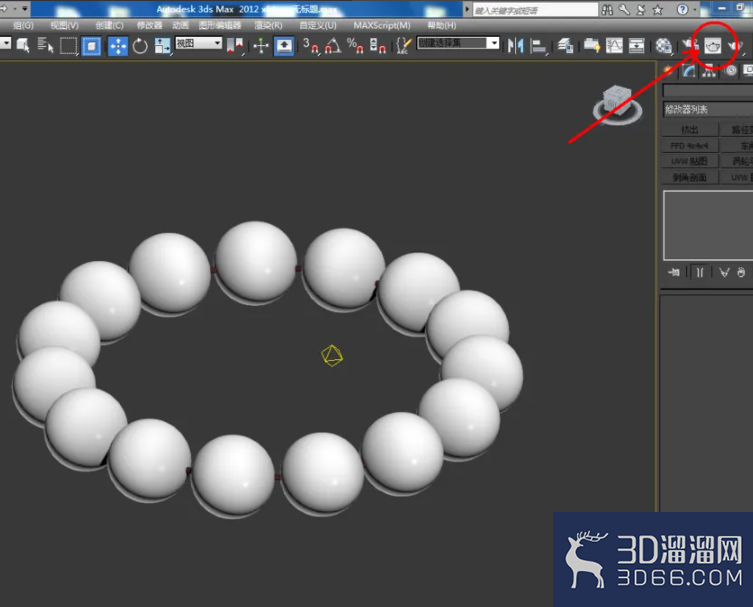753x607 pixels.
Task: Click the 倒角剖面 Bevel Profile button
Action: pos(690,177)
